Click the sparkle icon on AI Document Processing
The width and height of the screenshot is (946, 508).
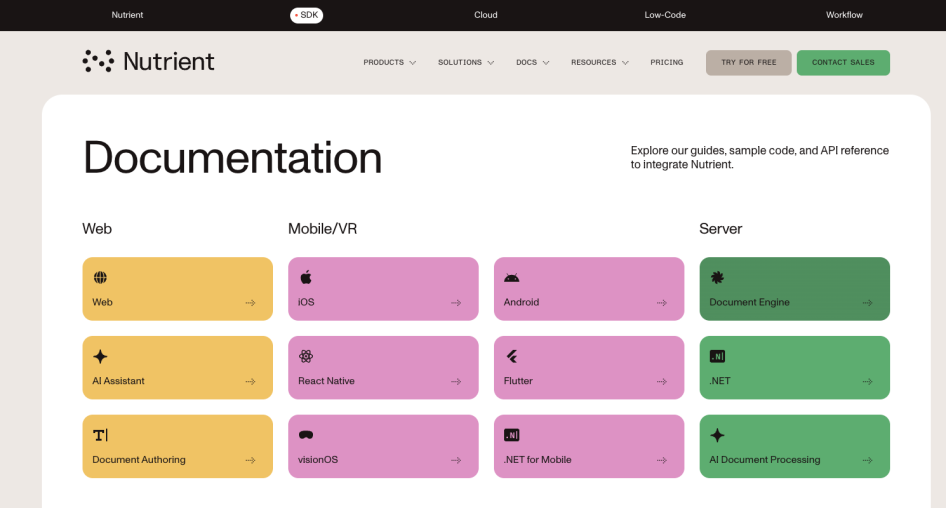[x=717, y=435]
